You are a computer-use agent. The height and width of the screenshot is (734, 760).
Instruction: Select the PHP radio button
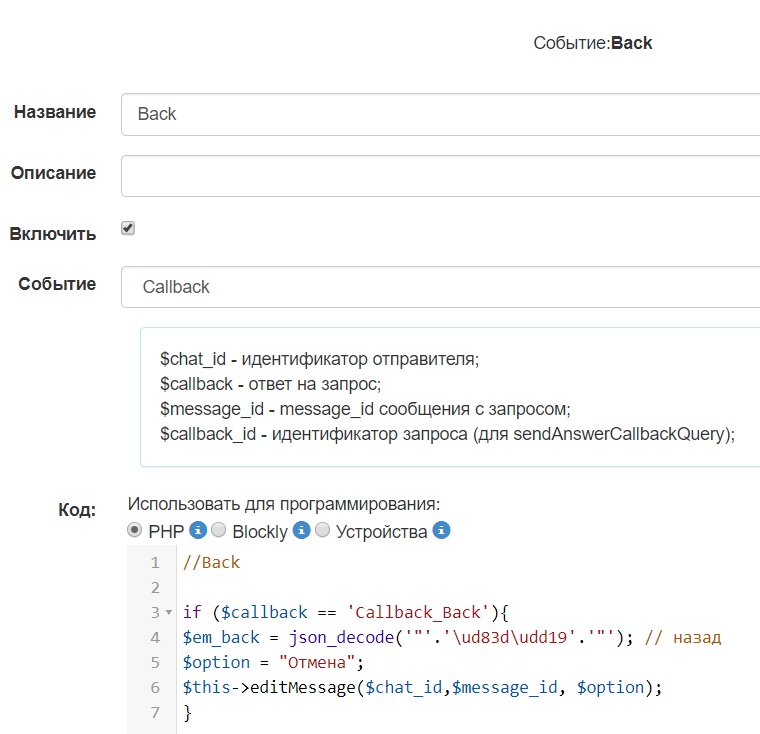coord(135,530)
